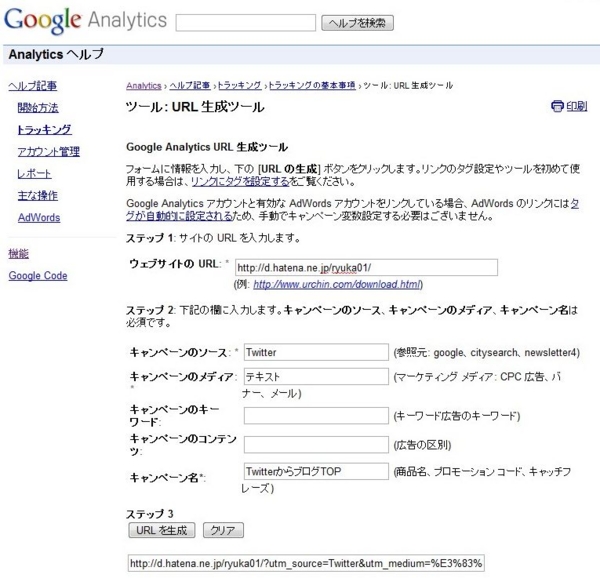This screenshot has height=578, width=600.
Task: Click the printer icon beside 印刷
Action: (557, 106)
